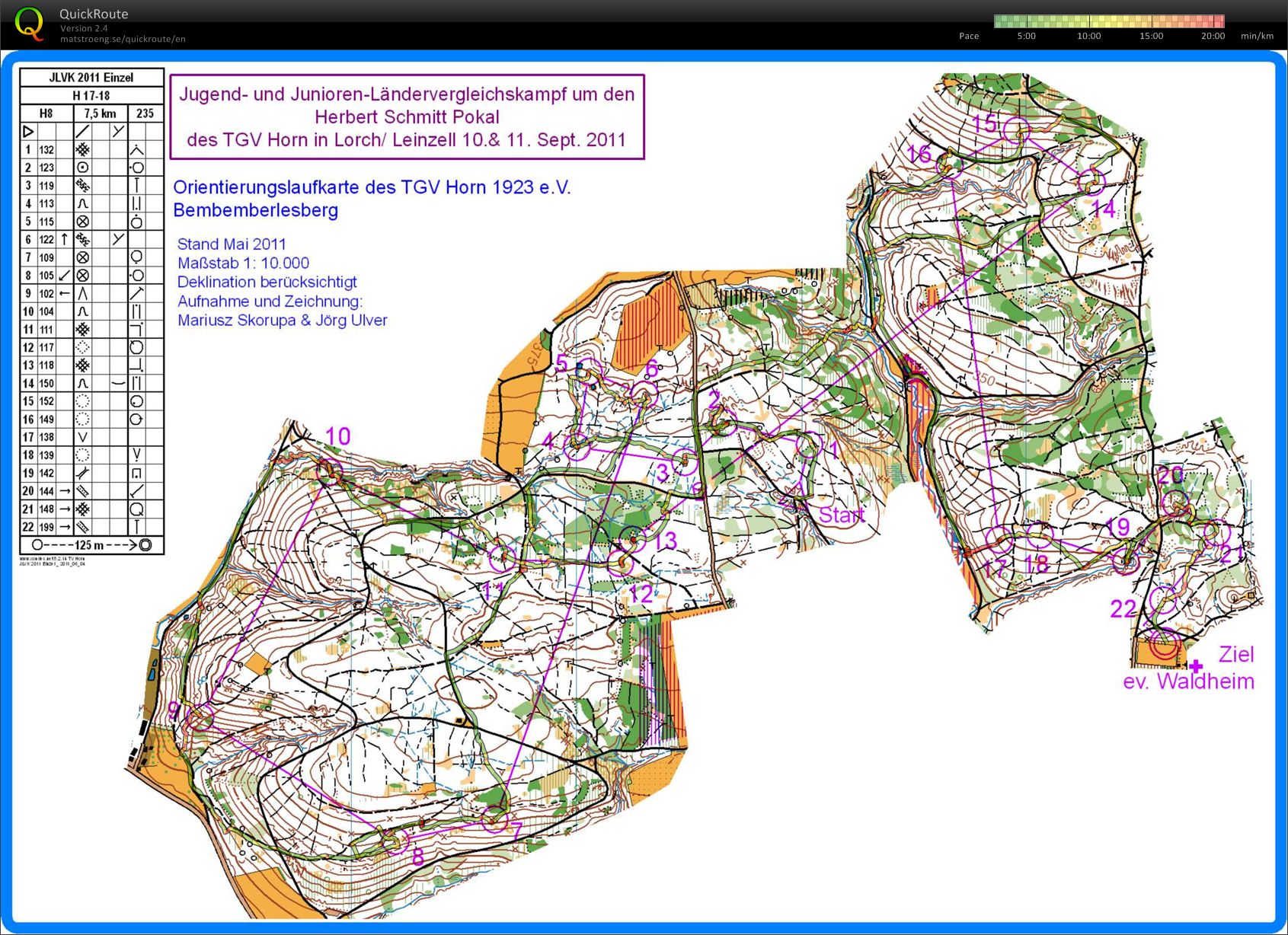
Task: Click the QuickRoute logo icon
Action: 29,23
